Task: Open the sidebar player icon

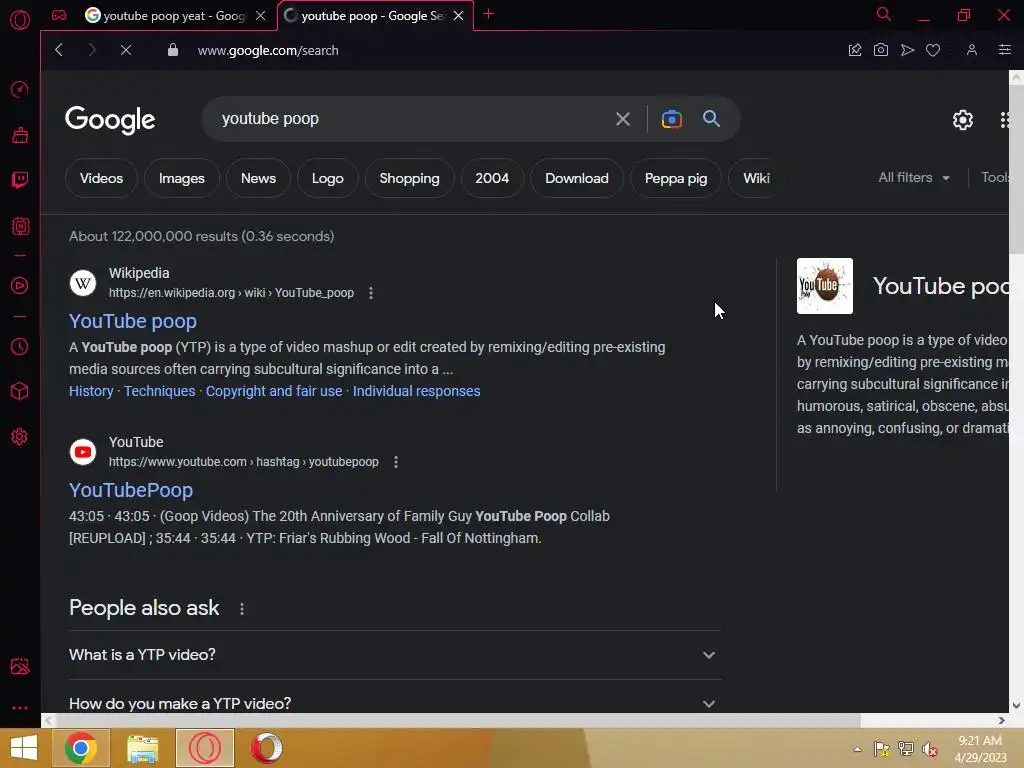Action: coord(20,285)
